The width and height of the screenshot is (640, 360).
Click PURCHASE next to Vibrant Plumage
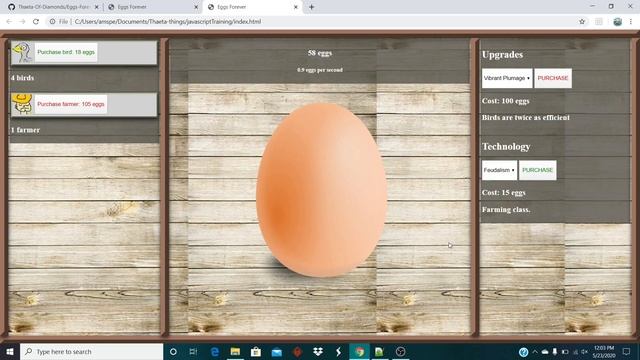tap(553, 78)
